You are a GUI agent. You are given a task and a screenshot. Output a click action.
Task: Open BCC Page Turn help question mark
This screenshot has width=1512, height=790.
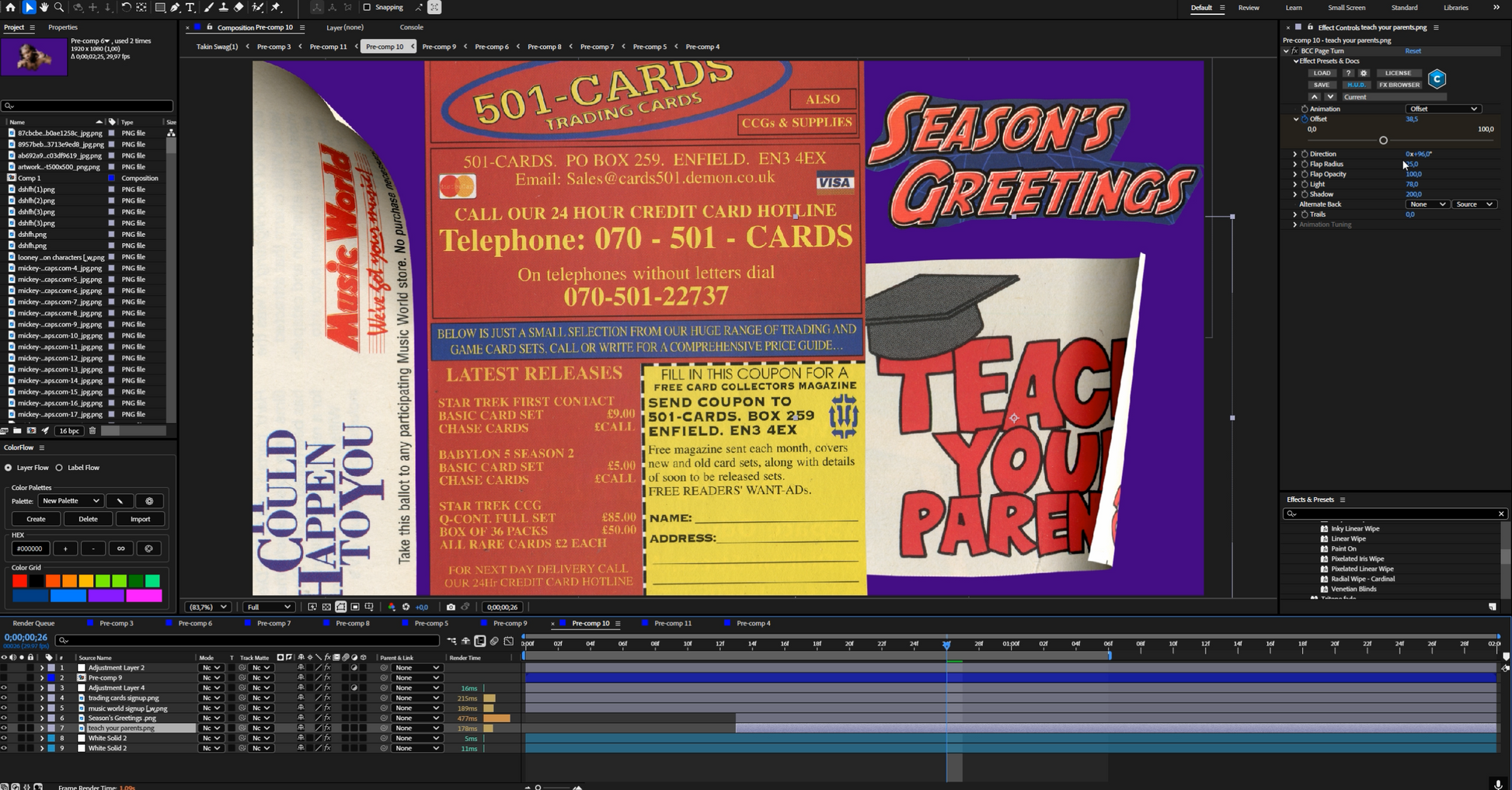pos(1348,73)
